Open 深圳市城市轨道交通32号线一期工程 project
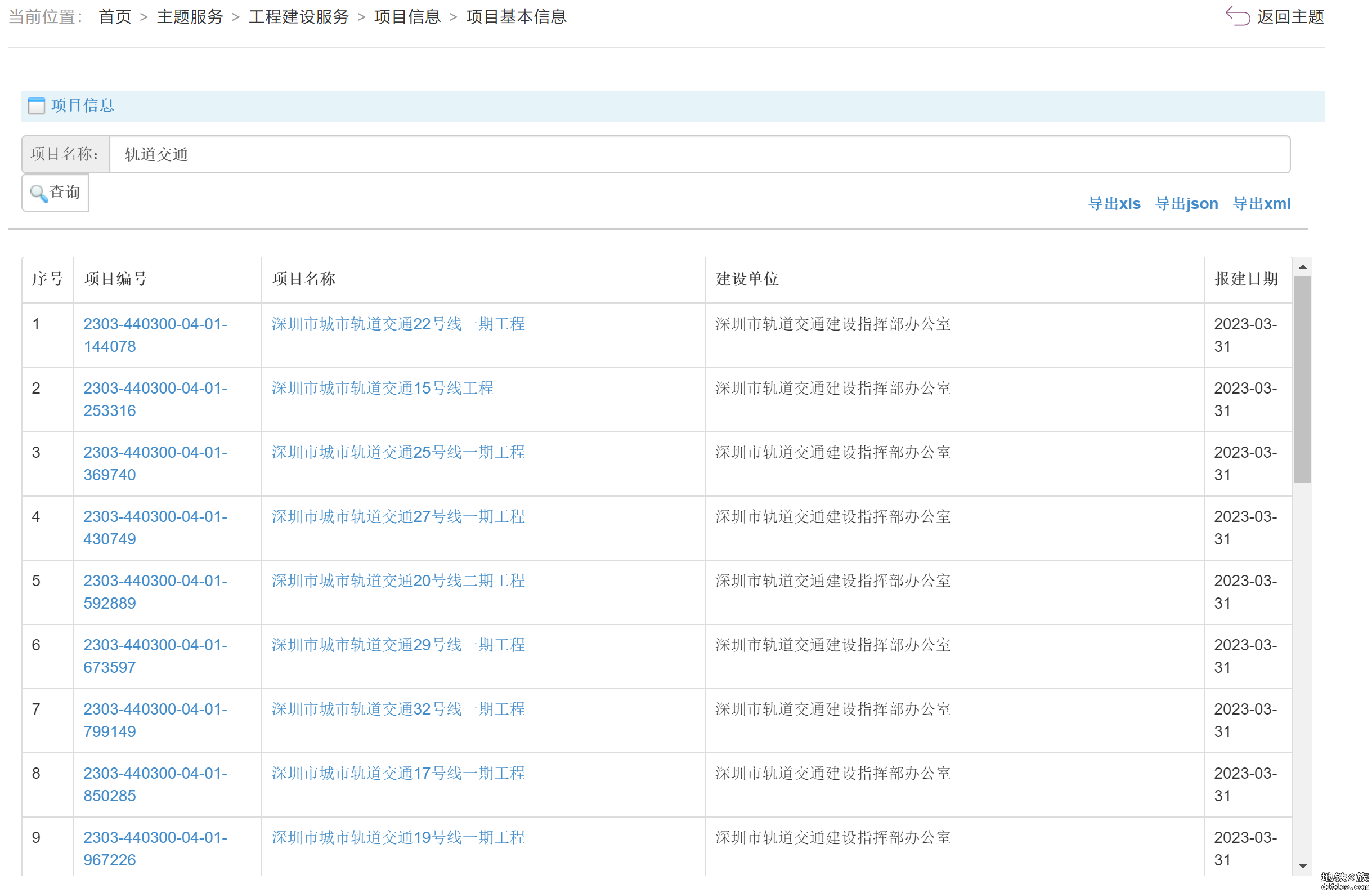Viewport: 1372px width, 893px height. [x=398, y=708]
